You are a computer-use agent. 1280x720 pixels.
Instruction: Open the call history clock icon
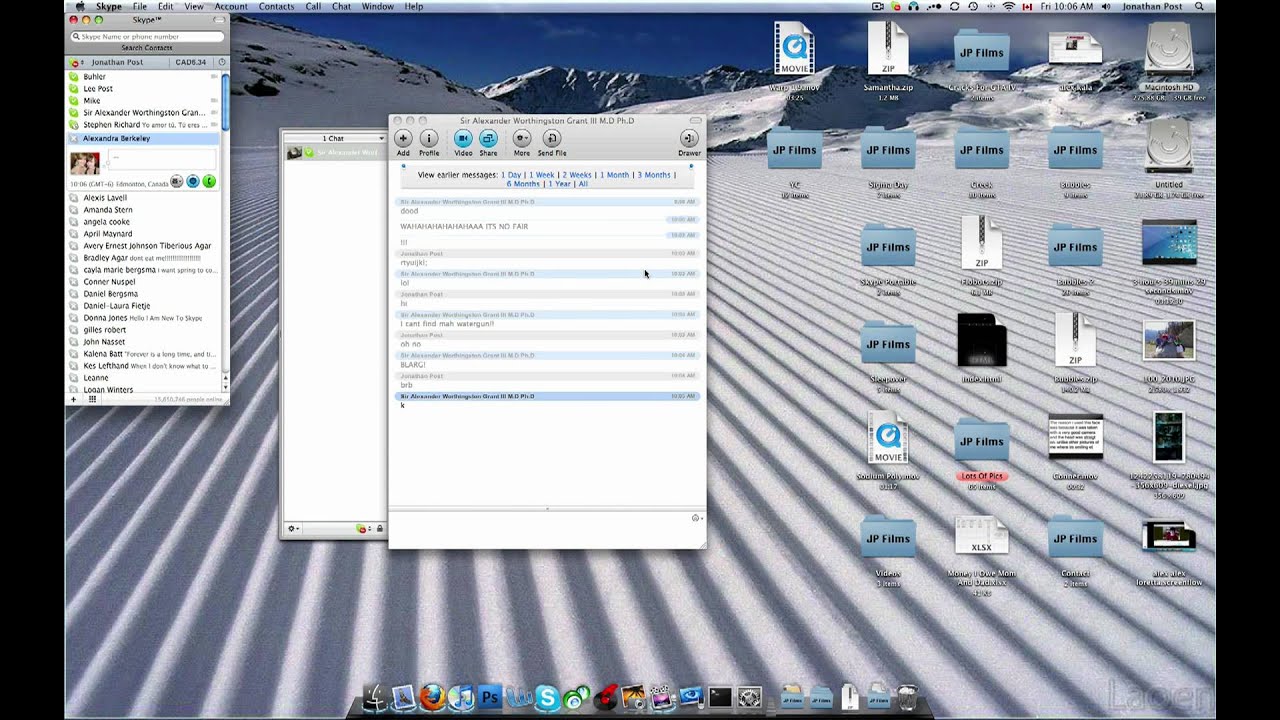[x=222, y=62]
